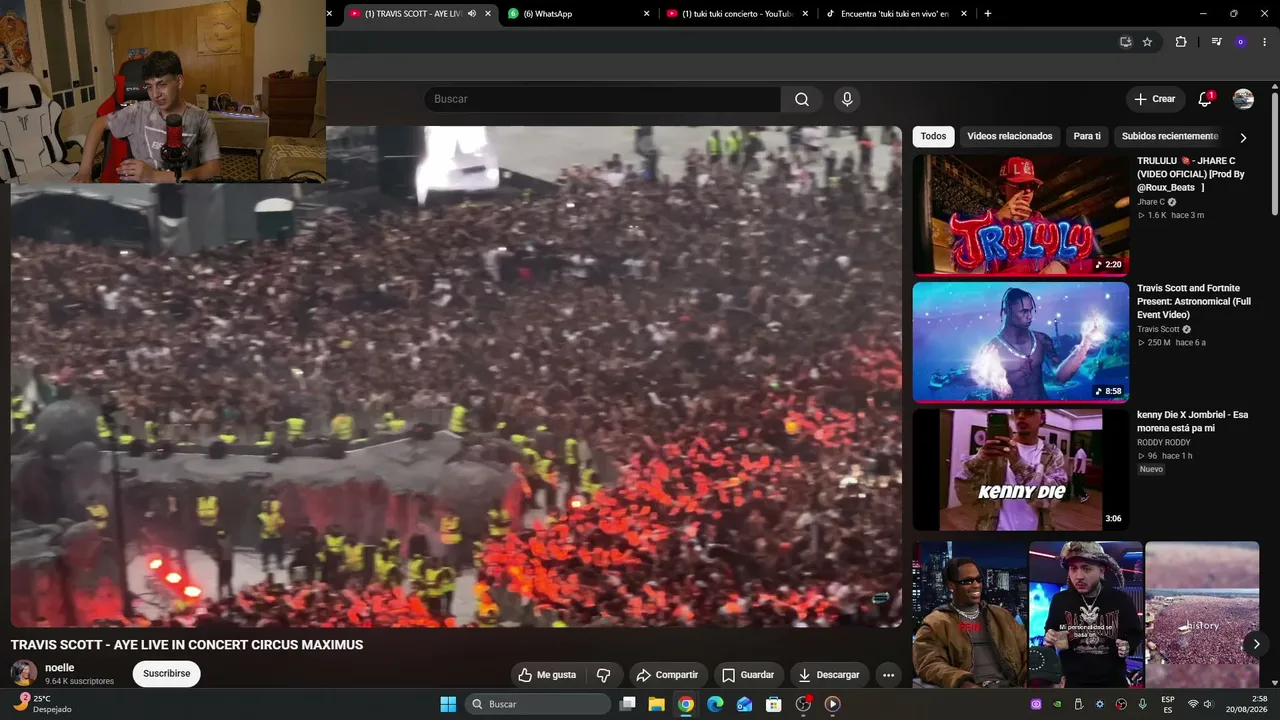Click the Travis Scott concert video player
This screenshot has width=1280, height=720.
tap(456, 376)
